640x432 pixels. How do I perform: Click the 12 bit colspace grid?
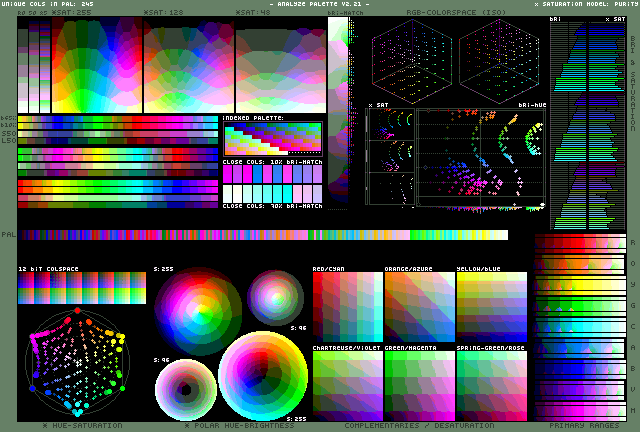point(82,289)
